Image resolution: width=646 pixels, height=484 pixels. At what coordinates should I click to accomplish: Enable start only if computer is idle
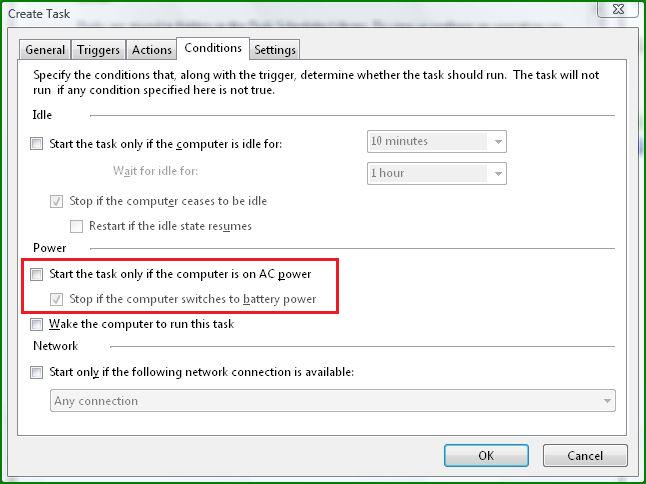[37, 144]
